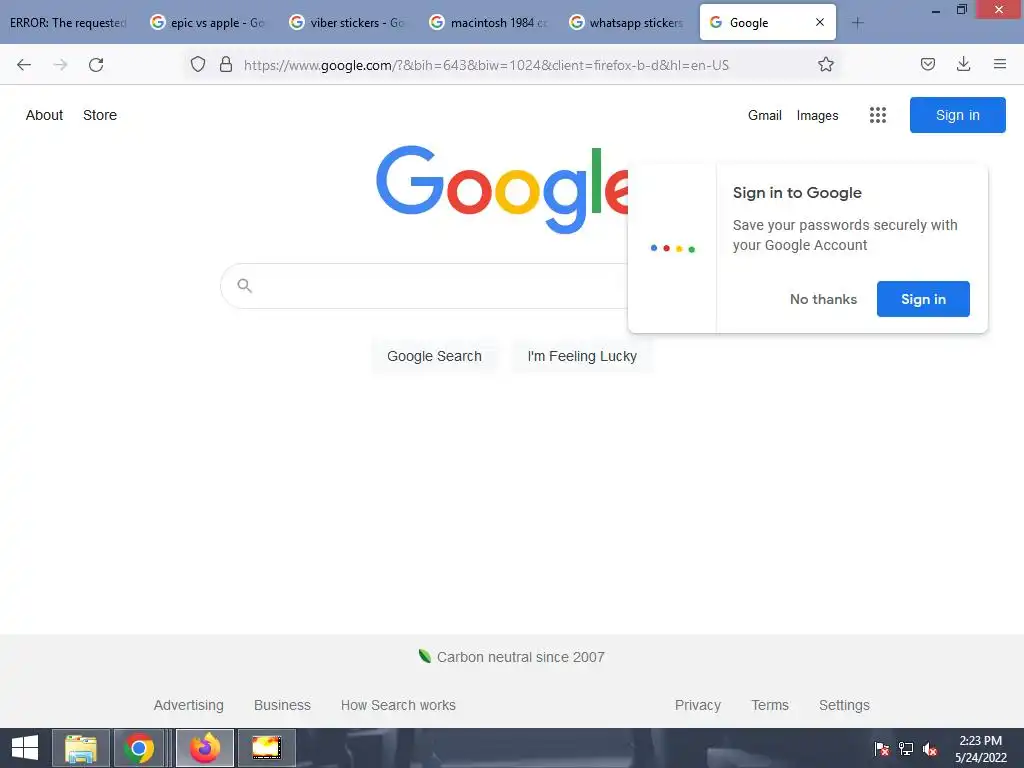Click the Google logo
Image resolution: width=1024 pixels, height=768 pixels.
[x=502, y=189]
